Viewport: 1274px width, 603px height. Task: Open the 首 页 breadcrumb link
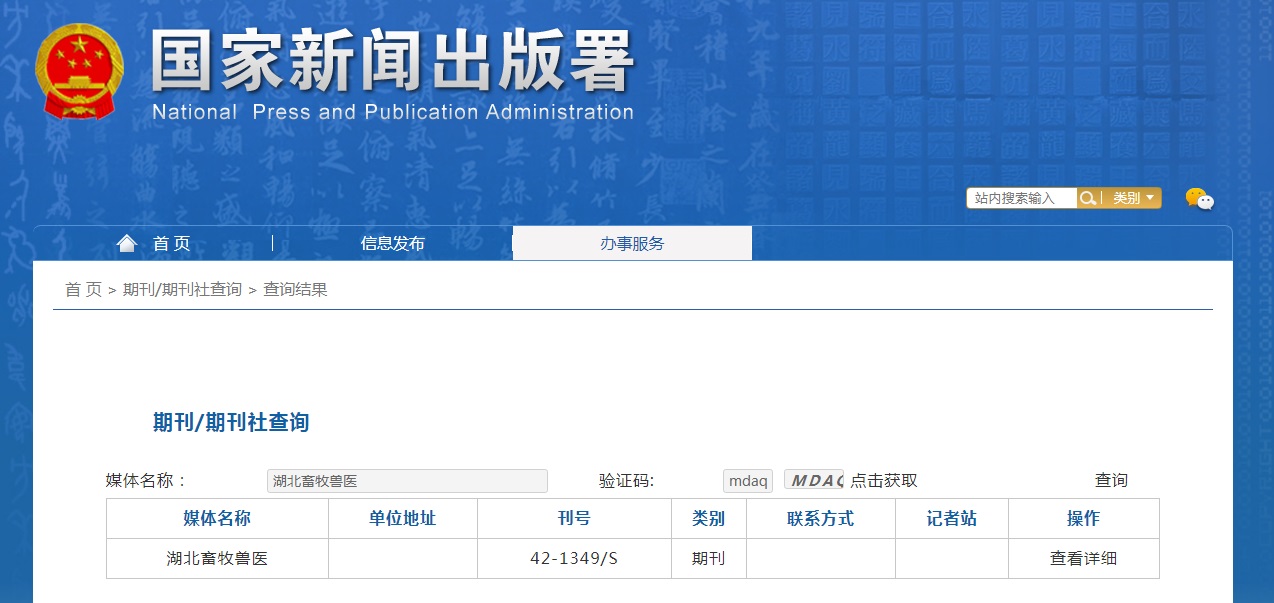pos(82,290)
